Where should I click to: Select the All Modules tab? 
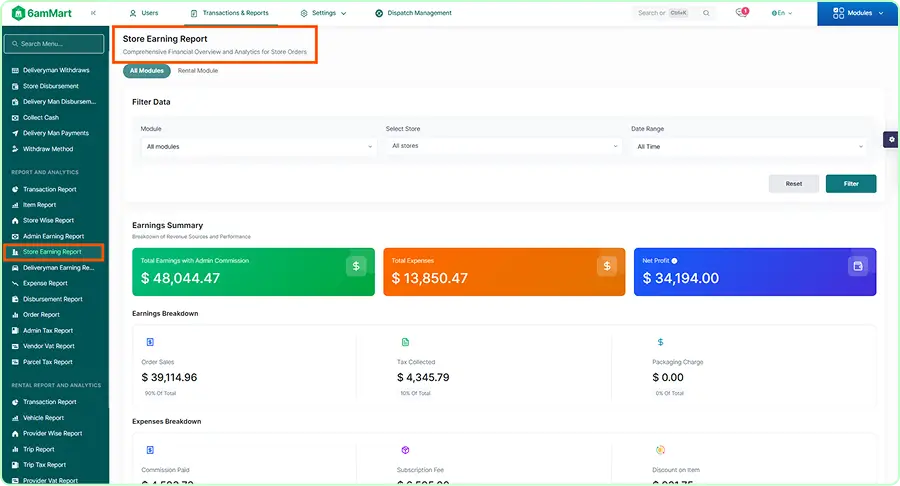click(146, 71)
